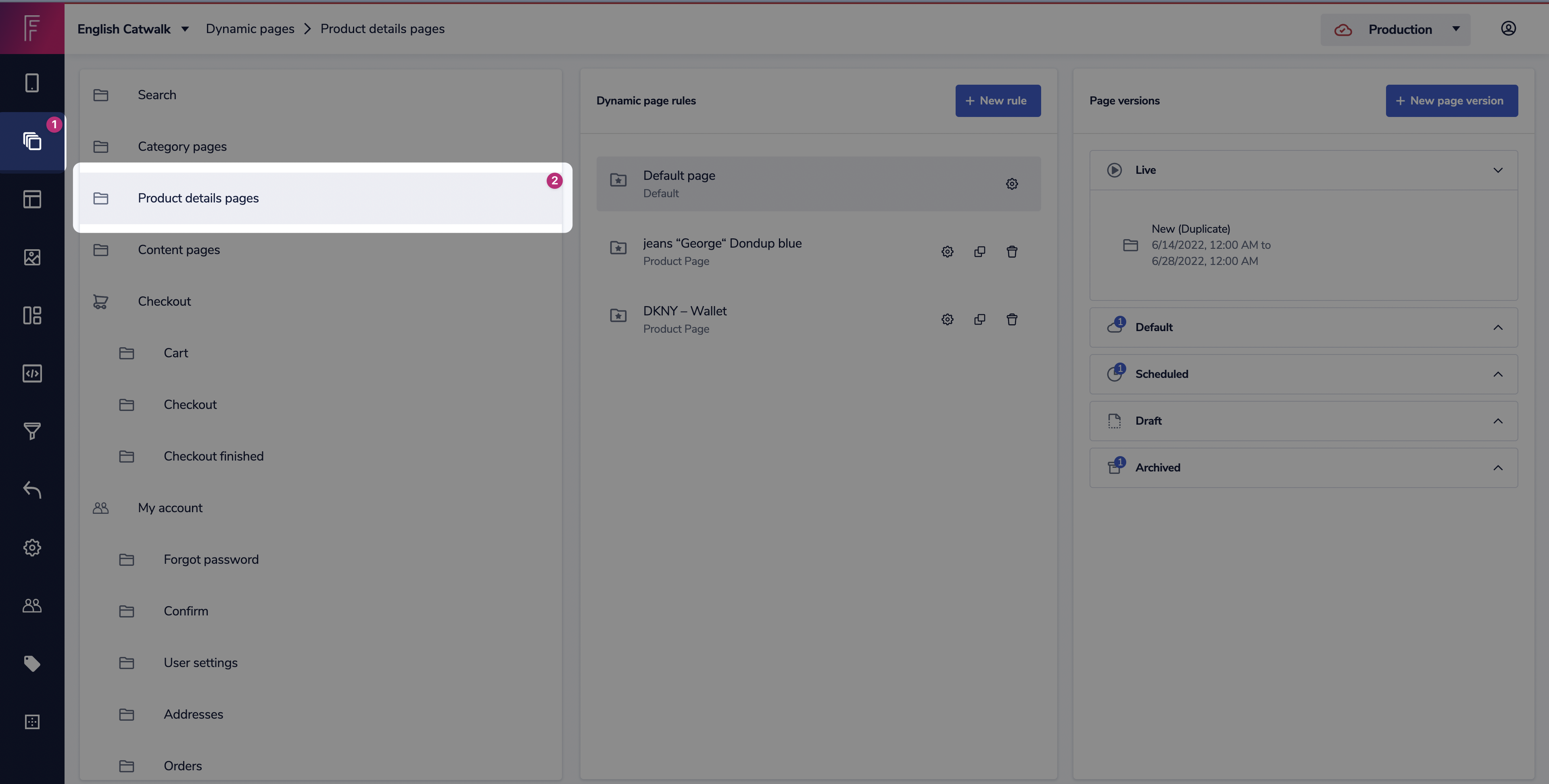This screenshot has width=1549, height=784.
Task: Click the New rule button
Action: pos(997,101)
